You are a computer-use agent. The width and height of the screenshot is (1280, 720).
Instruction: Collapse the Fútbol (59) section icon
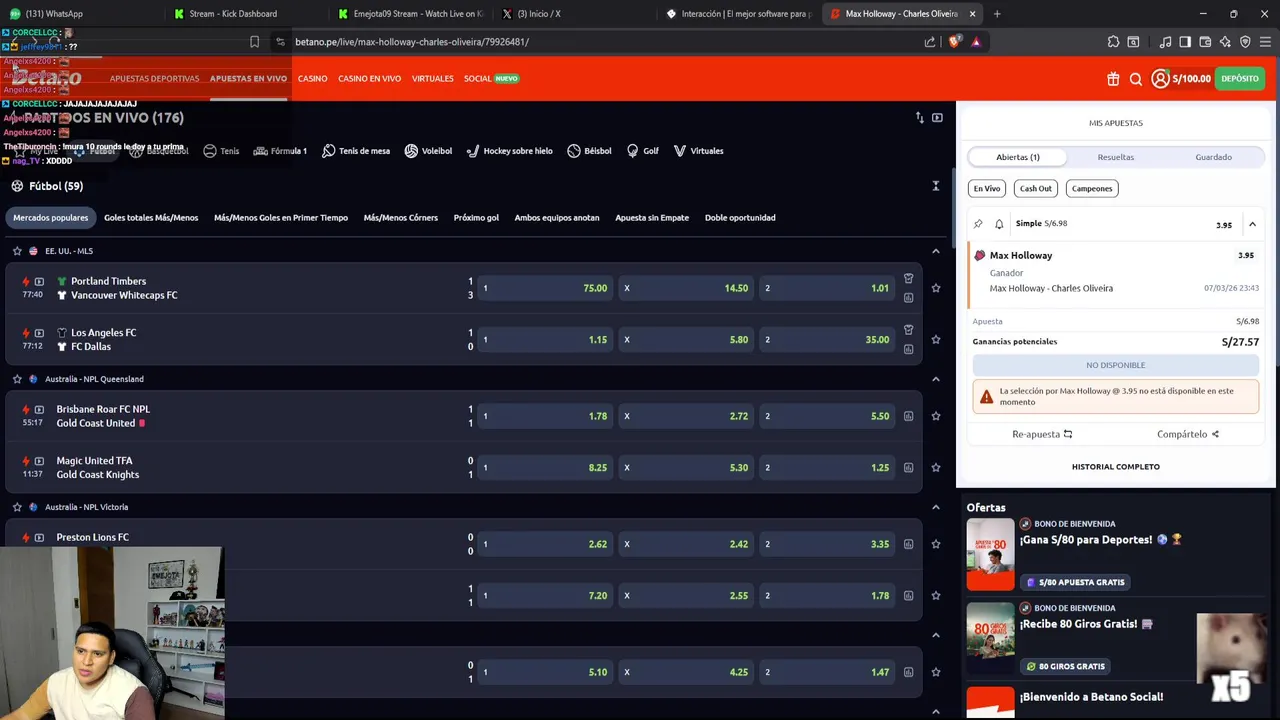[x=936, y=186]
